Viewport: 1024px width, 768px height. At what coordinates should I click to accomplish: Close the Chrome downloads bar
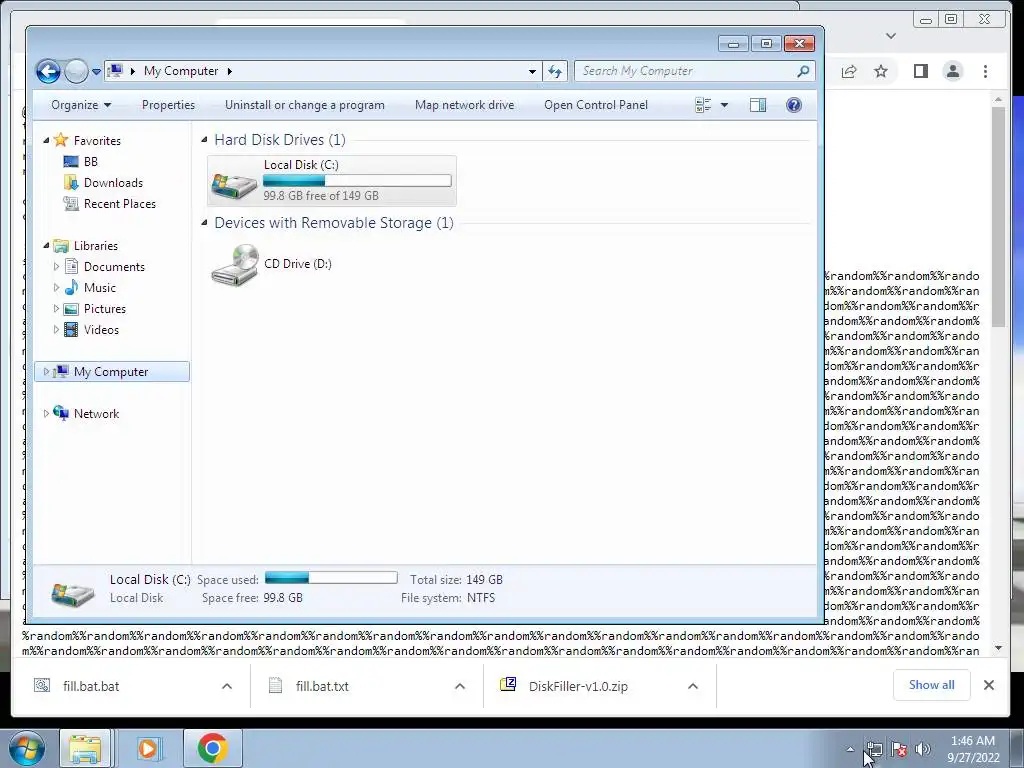[989, 685]
